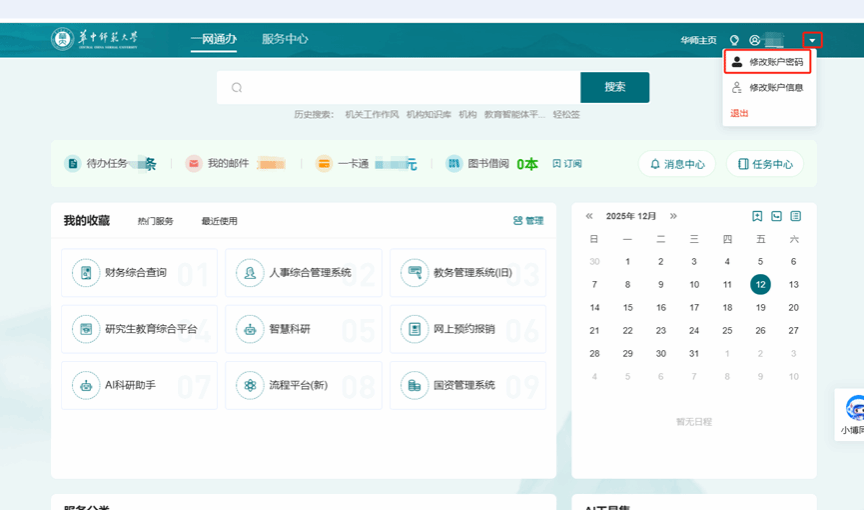Click the list view icon above the calendar
The height and width of the screenshot is (510, 864).
coord(795,216)
